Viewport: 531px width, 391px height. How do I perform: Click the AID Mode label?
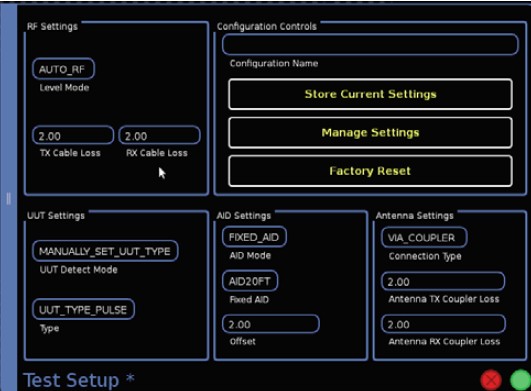coord(250,256)
